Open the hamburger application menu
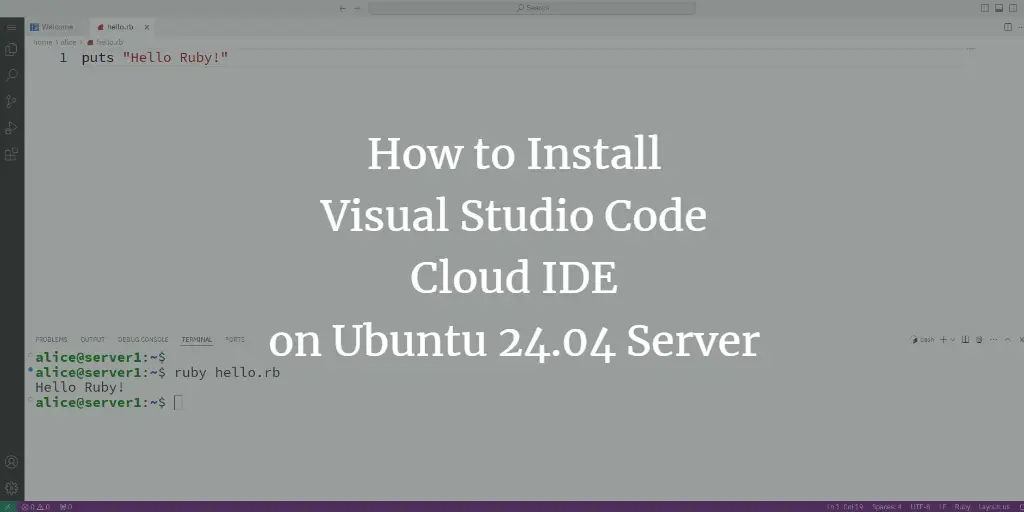 [11, 27]
